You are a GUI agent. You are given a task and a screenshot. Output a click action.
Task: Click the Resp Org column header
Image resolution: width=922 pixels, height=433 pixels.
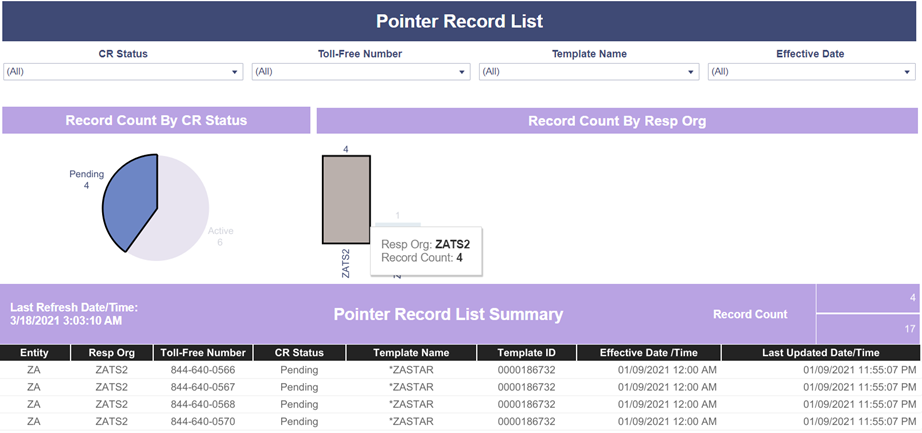[112, 353]
